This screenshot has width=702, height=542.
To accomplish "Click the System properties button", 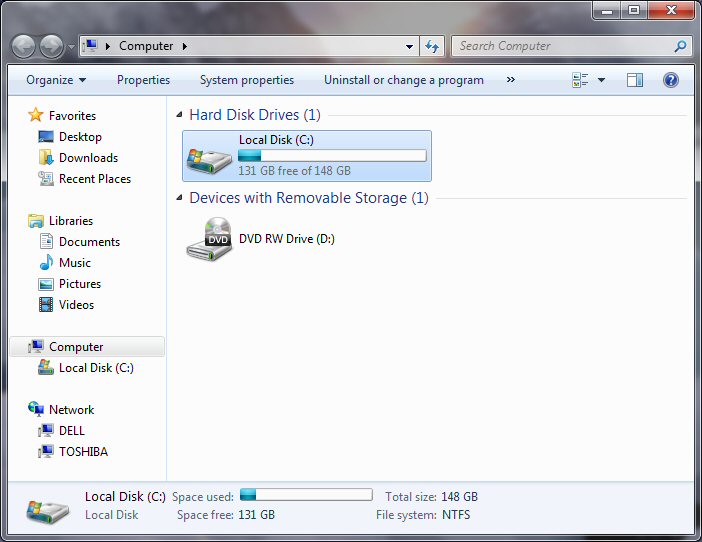I will (x=247, y=80).
